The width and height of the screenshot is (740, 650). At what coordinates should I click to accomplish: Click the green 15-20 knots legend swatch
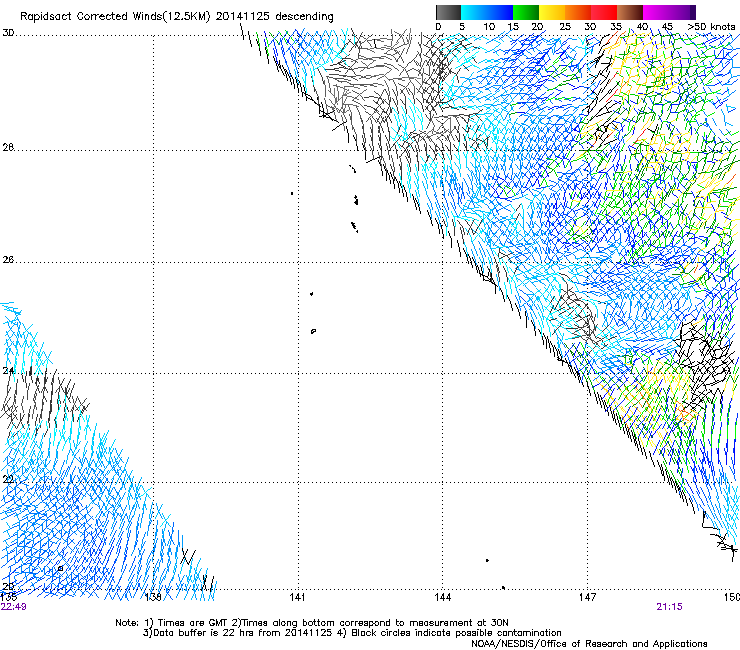pyautogui.click(x=526, y=12)
